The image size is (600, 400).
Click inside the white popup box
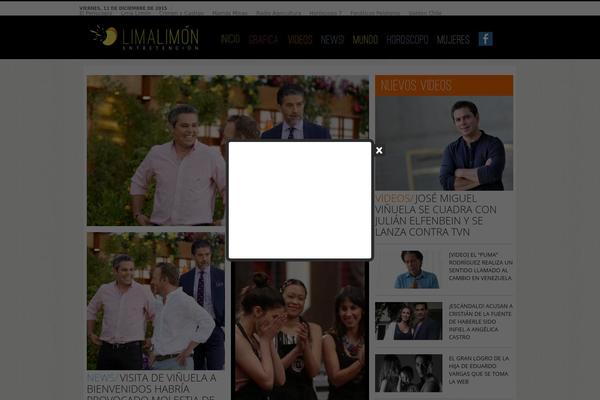click(300, 200)
